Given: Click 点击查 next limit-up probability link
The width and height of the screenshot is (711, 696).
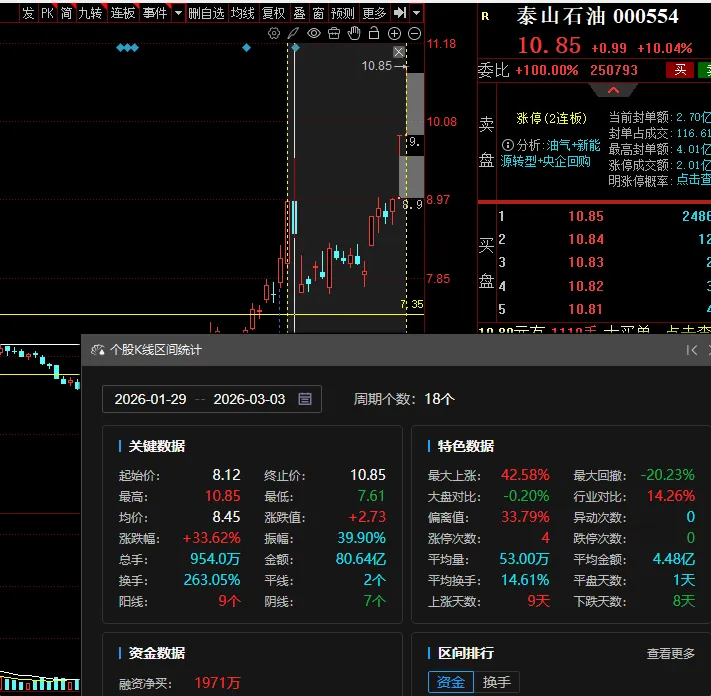Looking at the screenshot, I should coord(693,180).
